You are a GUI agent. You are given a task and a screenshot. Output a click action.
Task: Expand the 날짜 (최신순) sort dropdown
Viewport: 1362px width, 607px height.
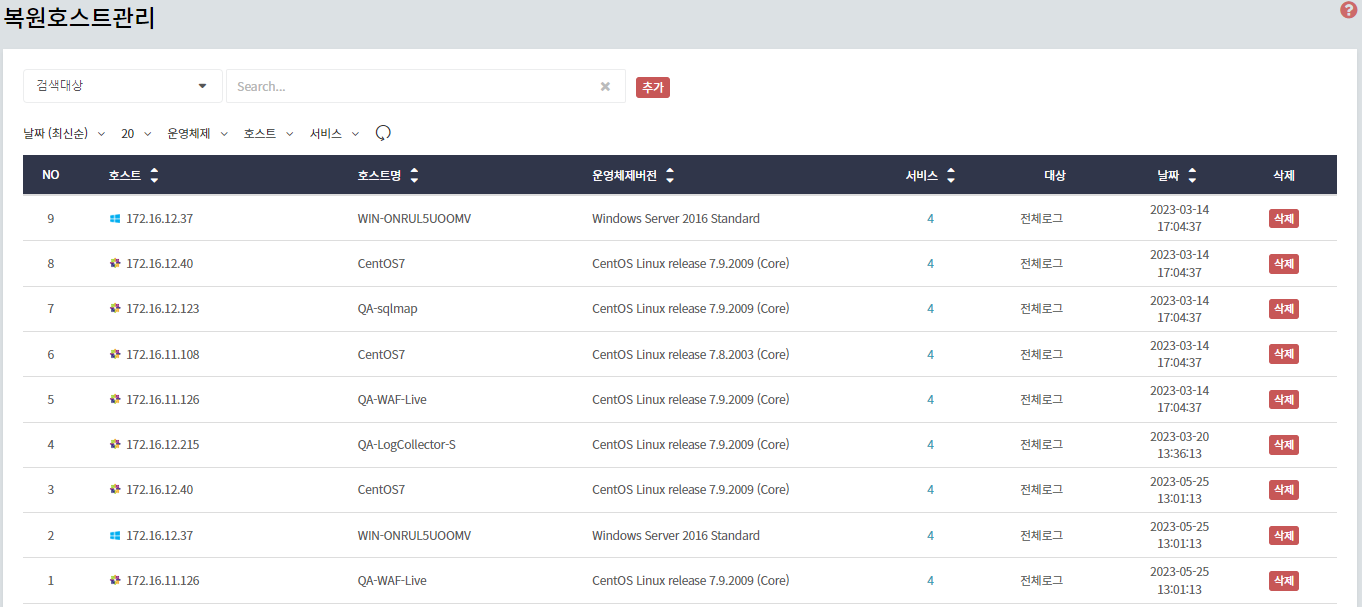click(x=64, y=133)
